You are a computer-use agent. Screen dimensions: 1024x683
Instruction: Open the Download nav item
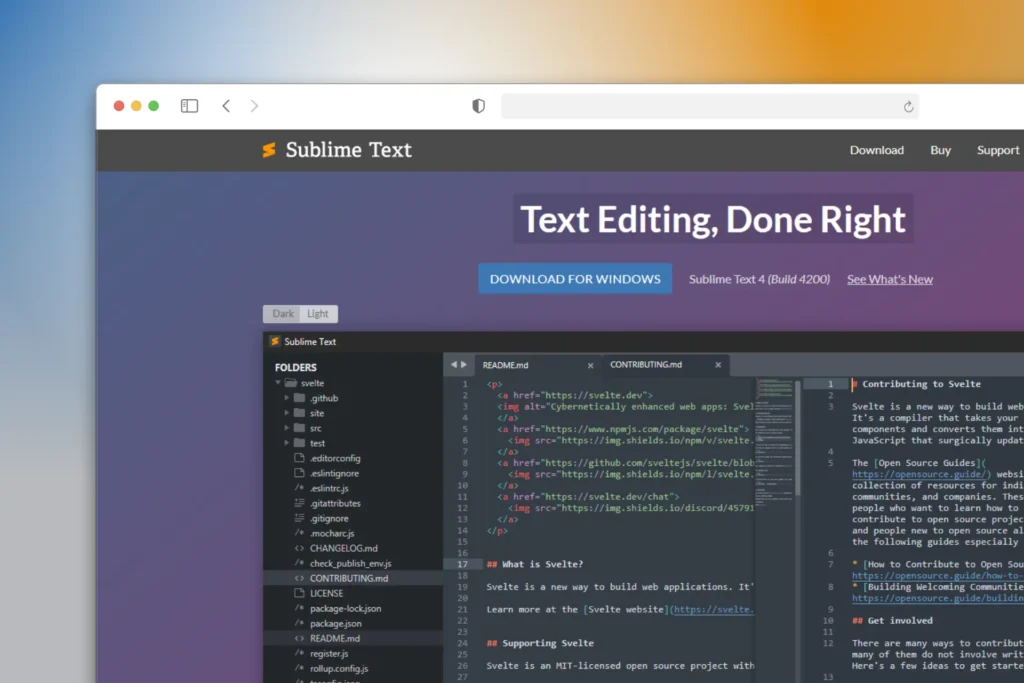click(x=876, y=150)
